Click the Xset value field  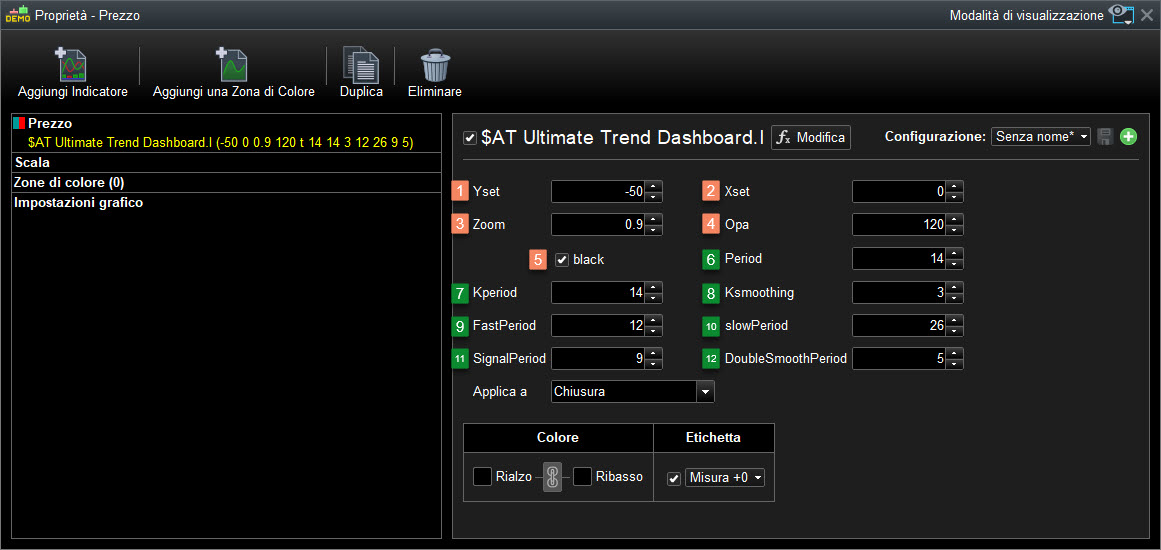click(899, 192)
